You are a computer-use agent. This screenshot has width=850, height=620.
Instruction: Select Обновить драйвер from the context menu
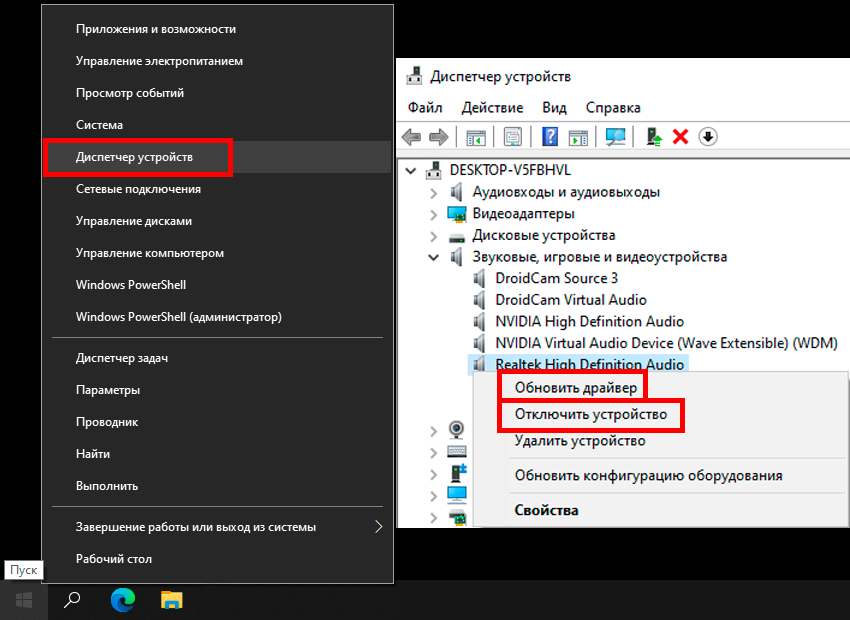pyautogui.click(x=574, y=387)
